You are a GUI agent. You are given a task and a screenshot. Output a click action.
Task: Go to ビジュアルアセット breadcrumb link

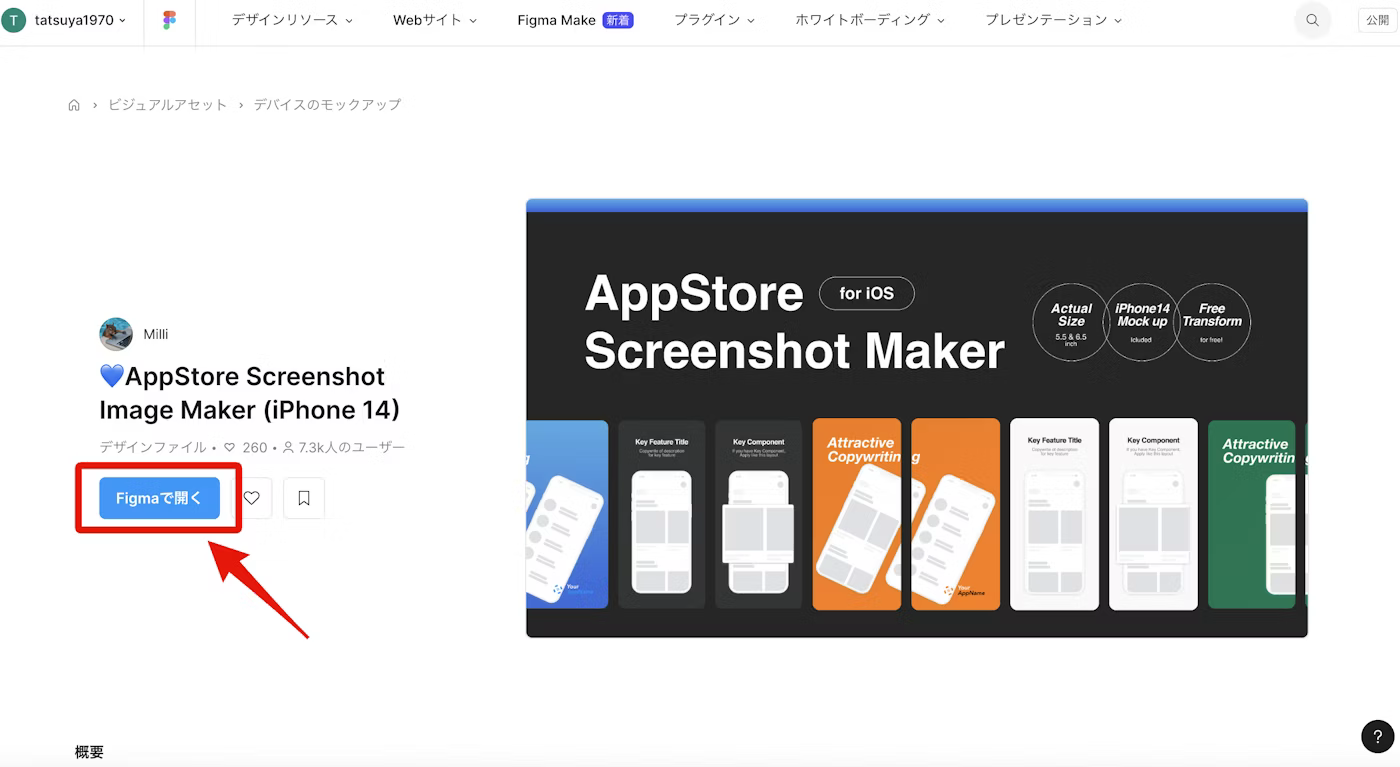tap(167, 105)
